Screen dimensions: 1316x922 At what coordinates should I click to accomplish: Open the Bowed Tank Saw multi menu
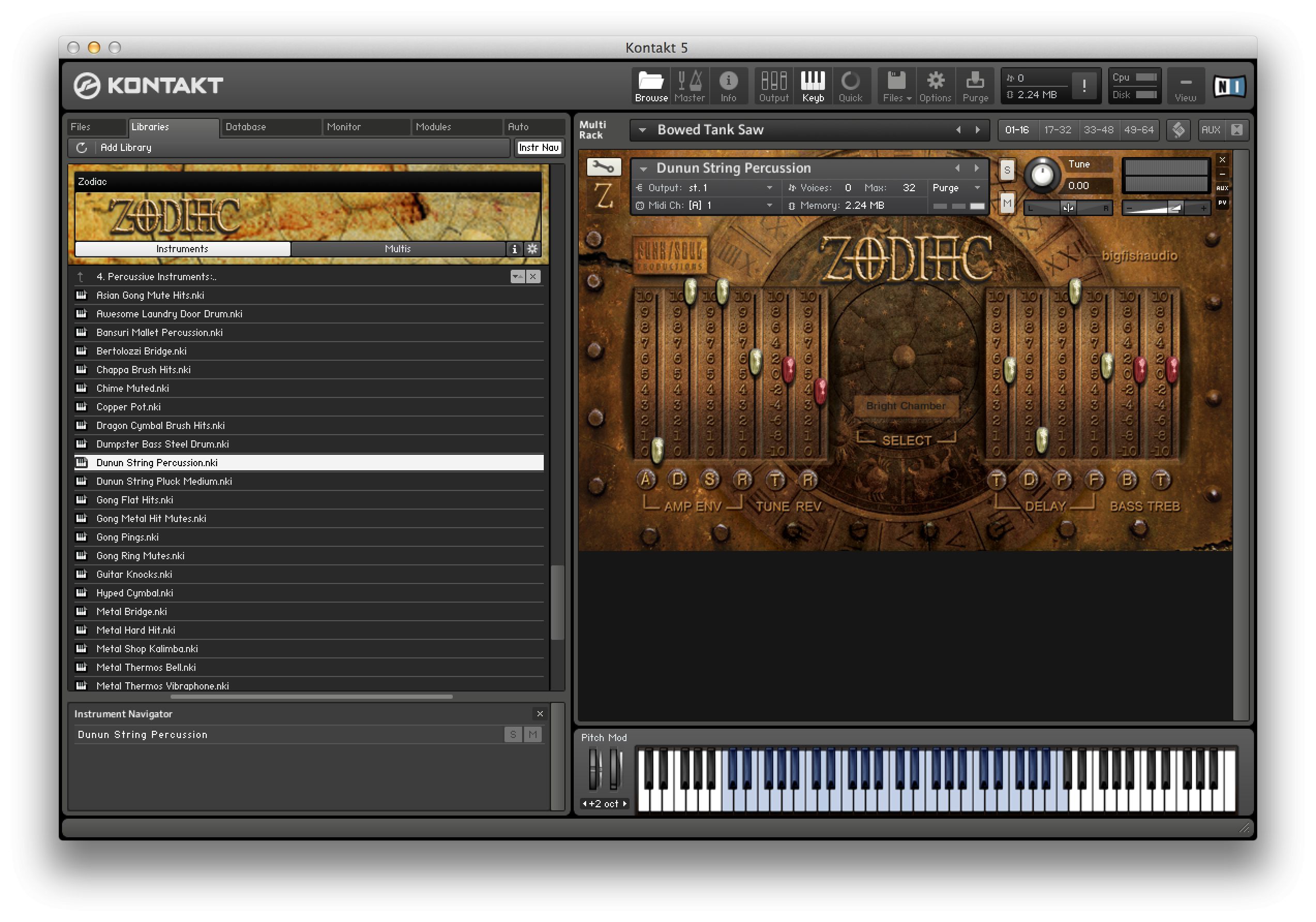pos(642,130)
